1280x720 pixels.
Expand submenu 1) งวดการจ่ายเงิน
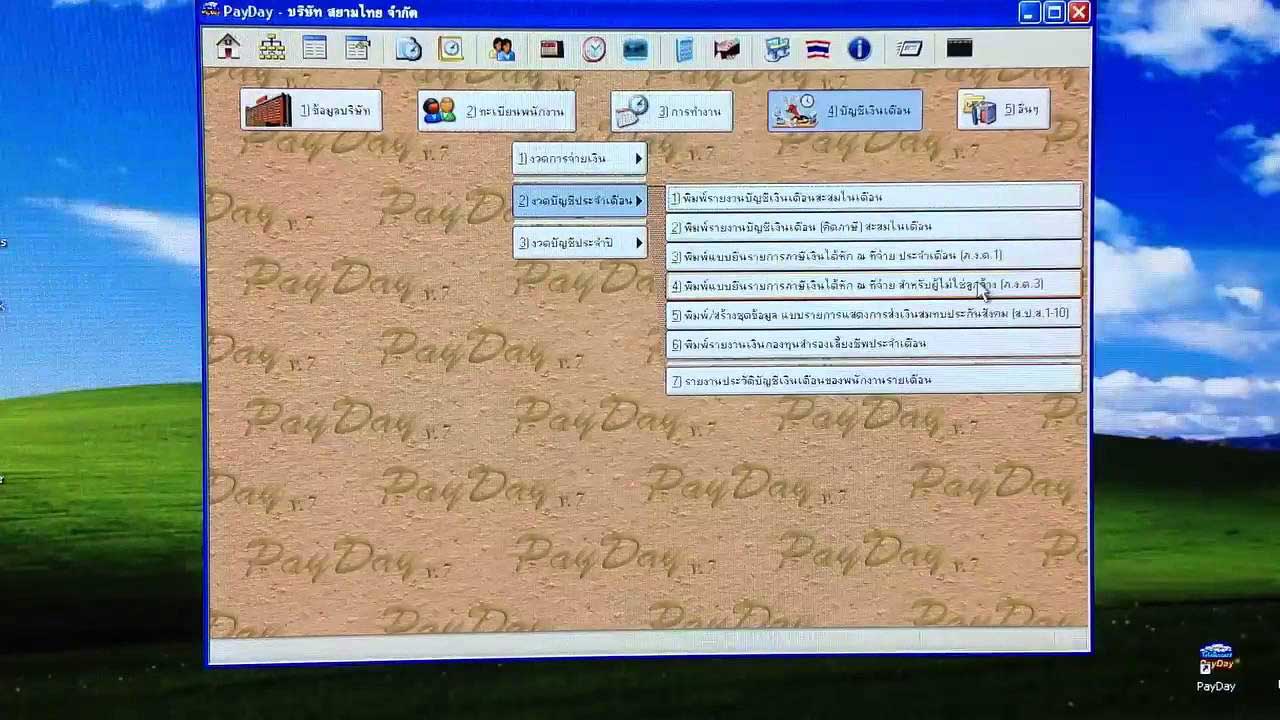(580, 158)
